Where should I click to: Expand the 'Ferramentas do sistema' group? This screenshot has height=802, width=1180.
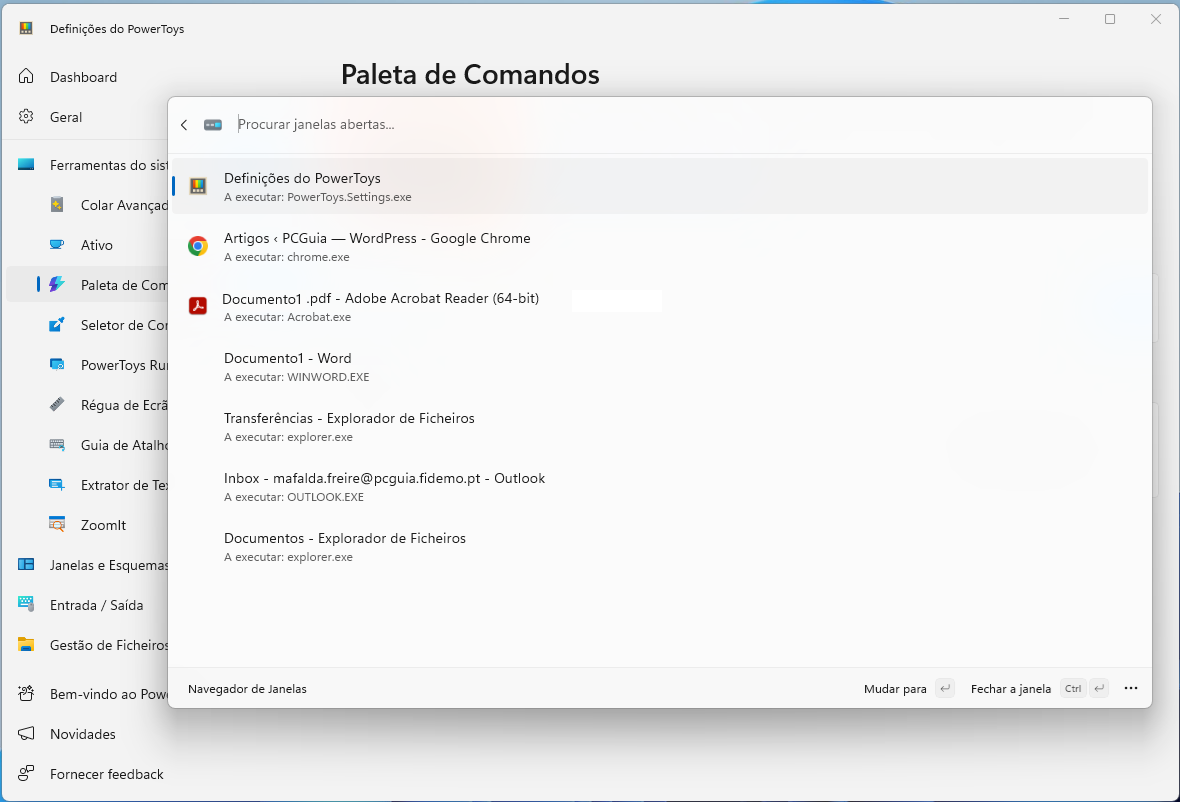pos(87,165)
